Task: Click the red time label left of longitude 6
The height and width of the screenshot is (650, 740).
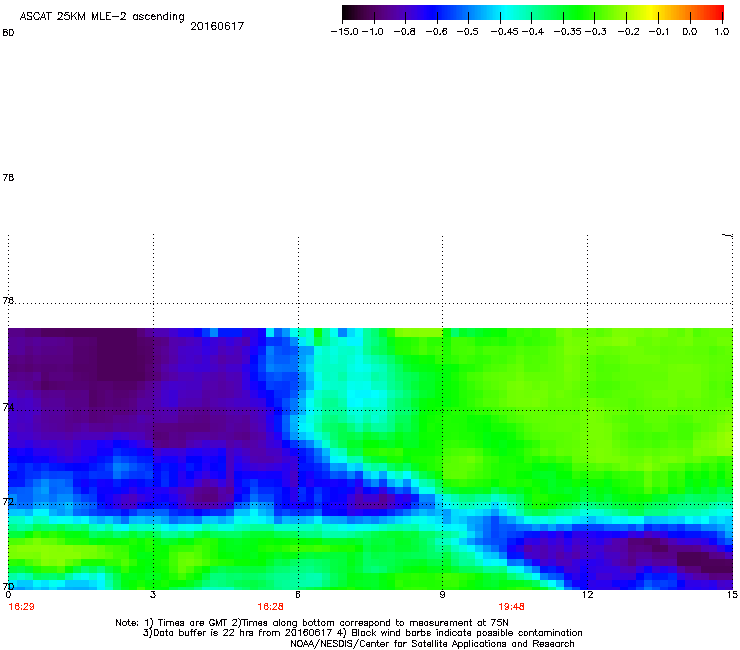Action: tap(270, 607)
